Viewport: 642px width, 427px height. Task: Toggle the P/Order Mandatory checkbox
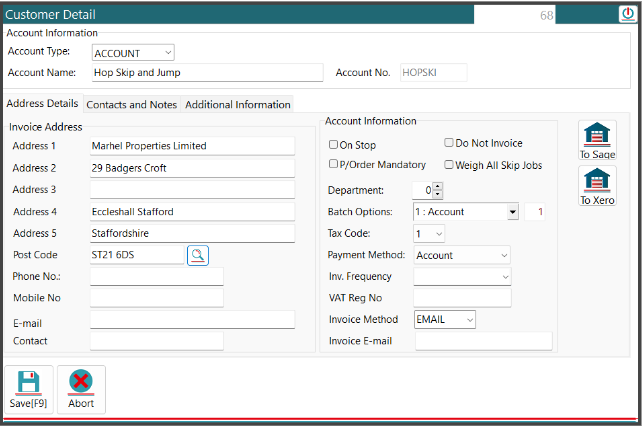click(334, 164)
